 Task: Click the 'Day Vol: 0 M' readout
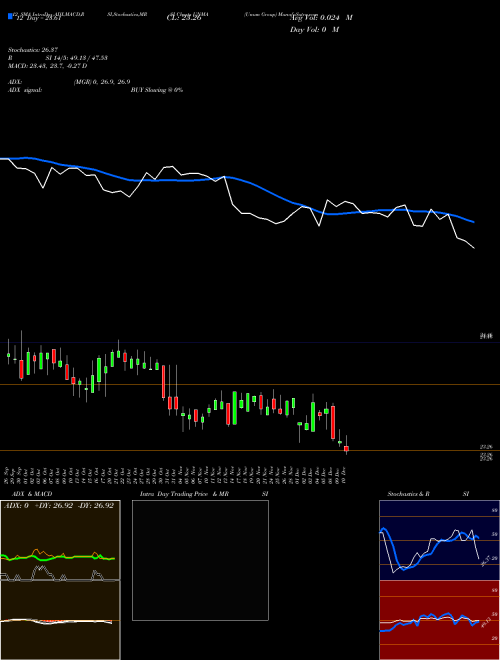click(314, 29)
